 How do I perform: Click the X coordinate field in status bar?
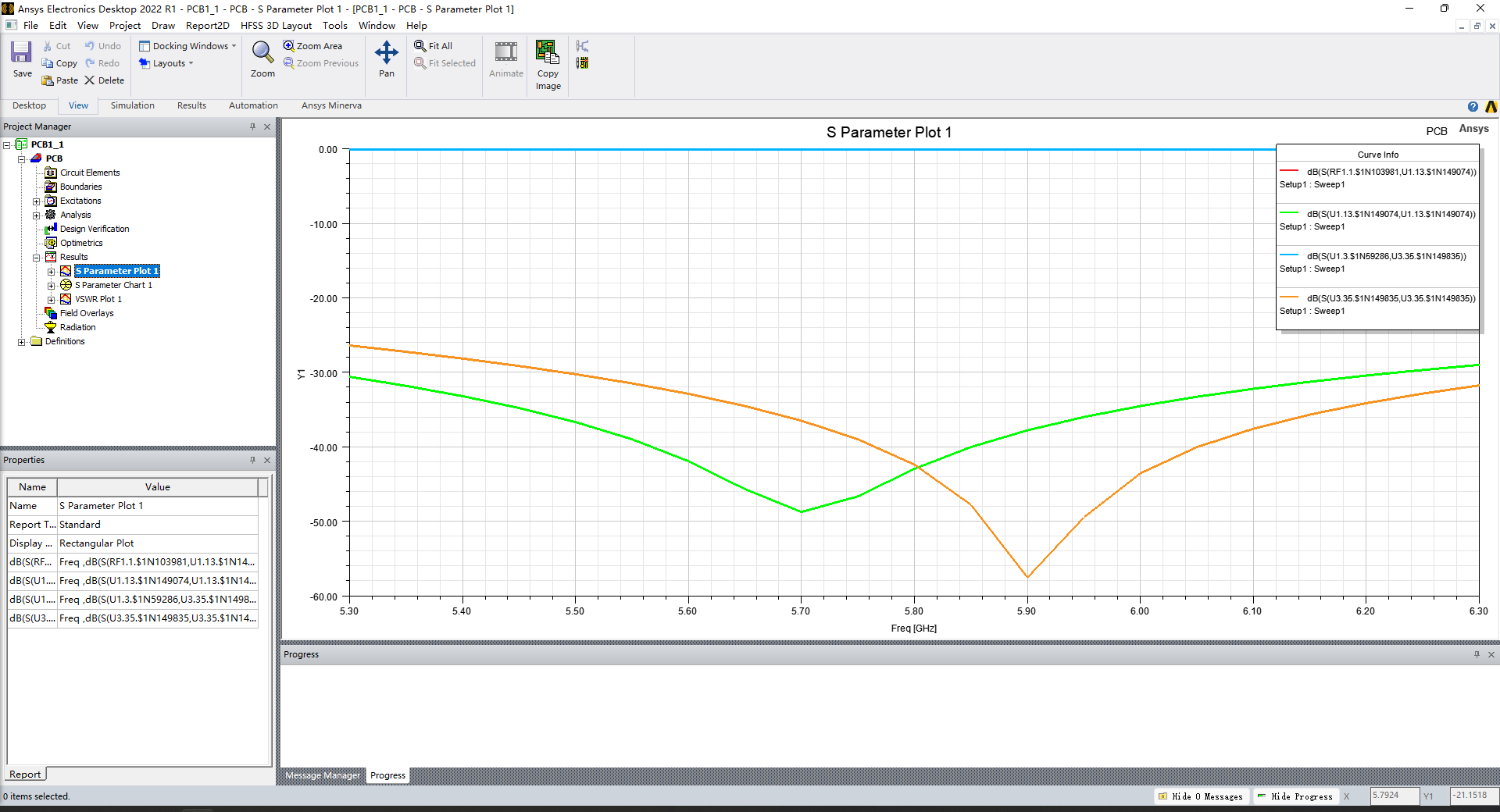[1395, 796]
